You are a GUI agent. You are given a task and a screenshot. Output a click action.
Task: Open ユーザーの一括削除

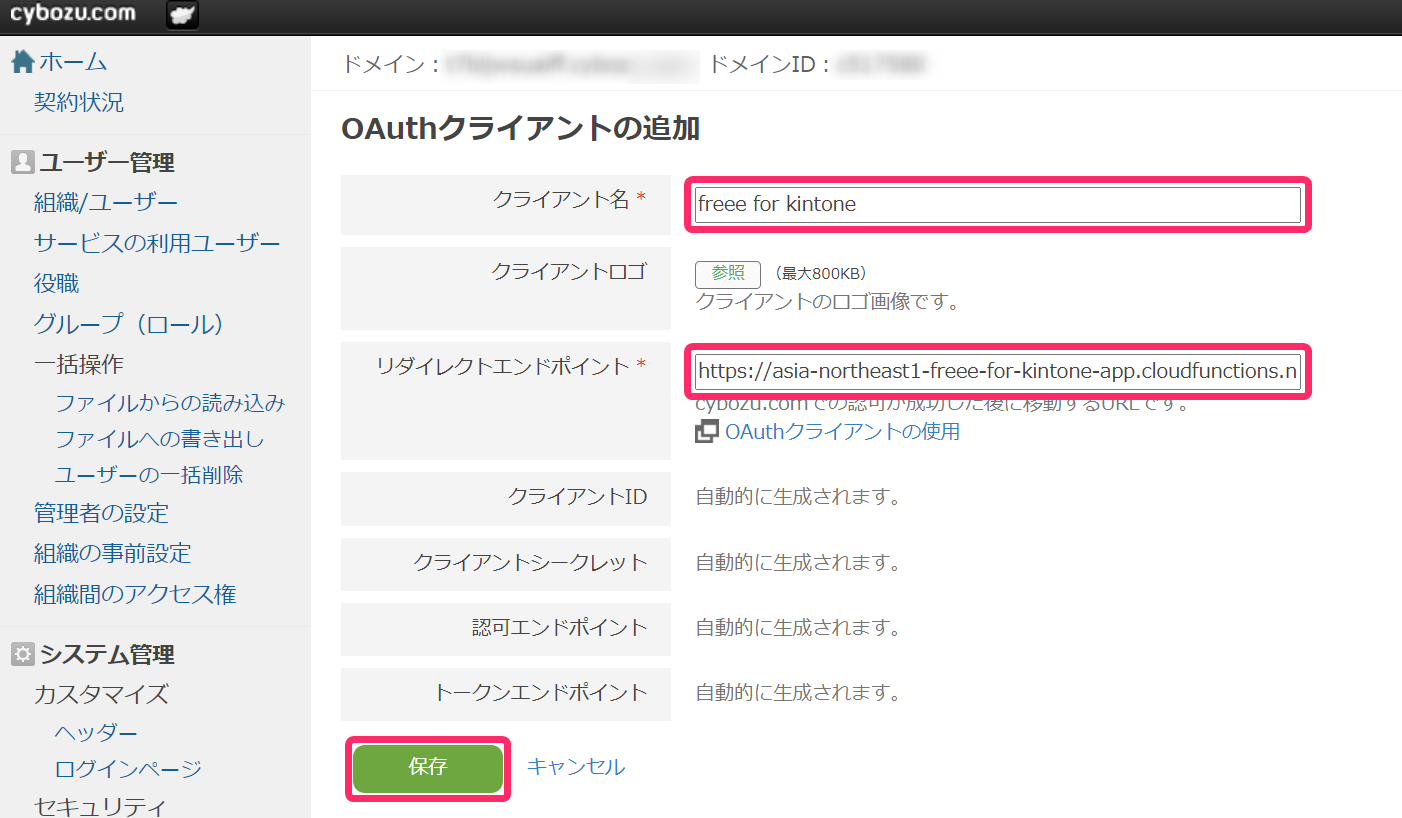[149, 475]
